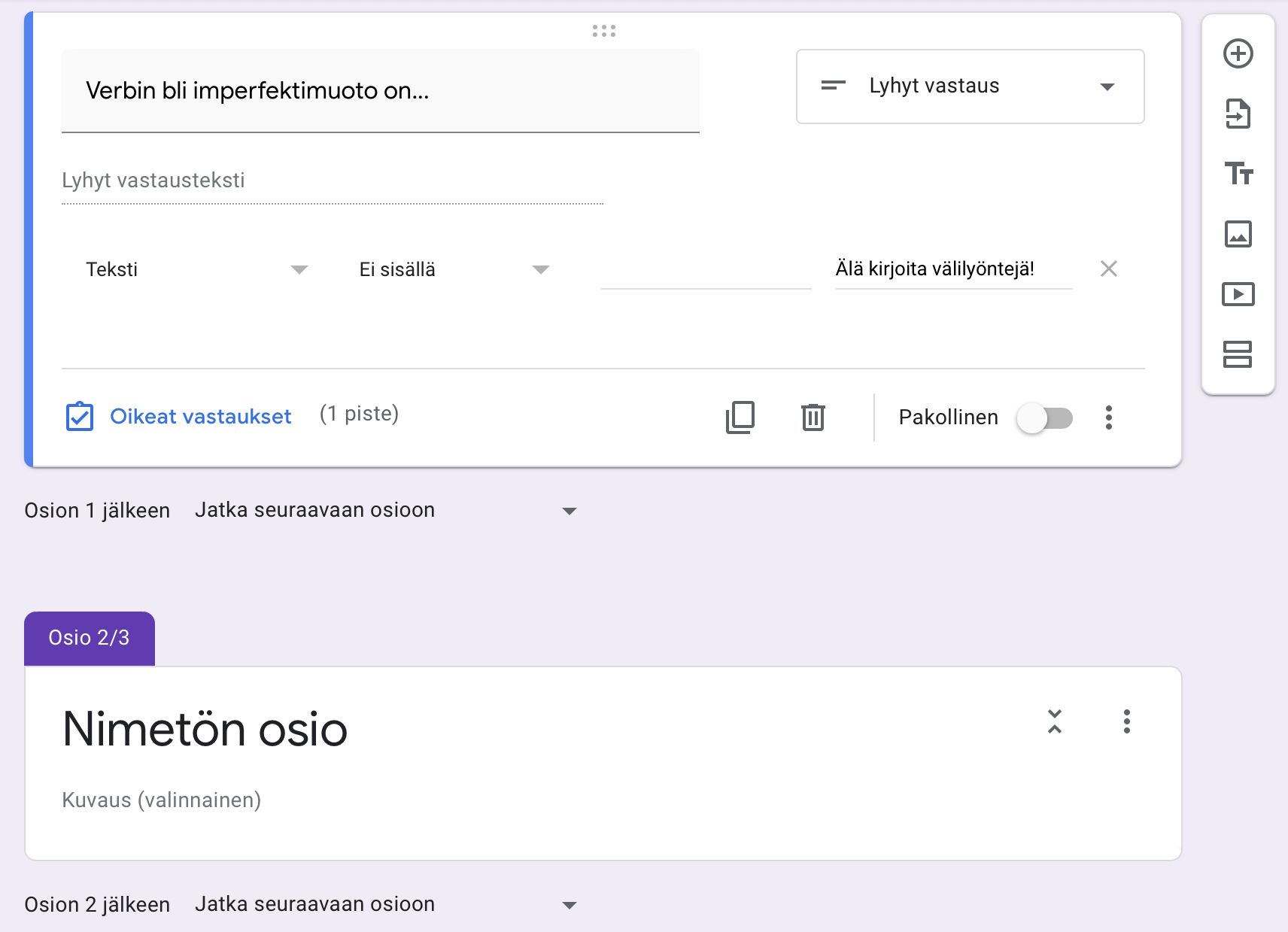Viewport: 1288px width, 932px height.
Task: Click the Oikeat vastaukset answer key link
Action: [200, 417]
